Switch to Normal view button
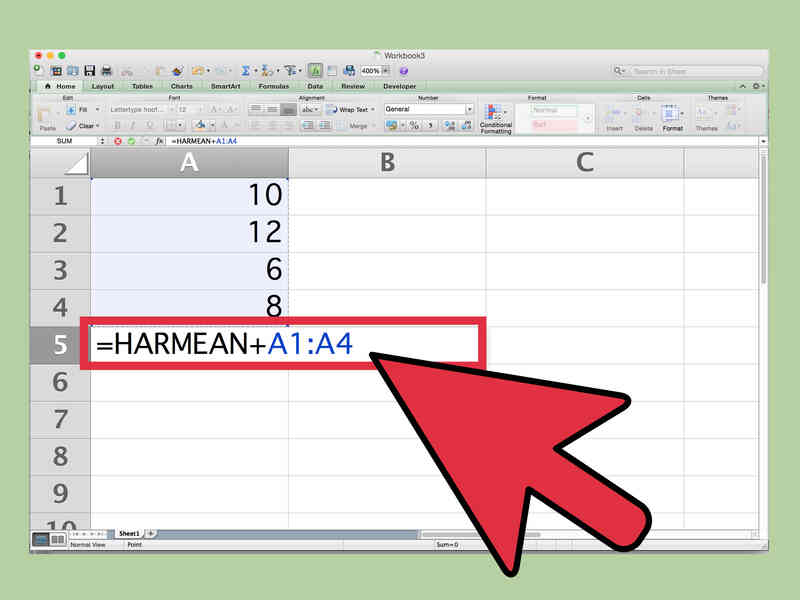 41,539
